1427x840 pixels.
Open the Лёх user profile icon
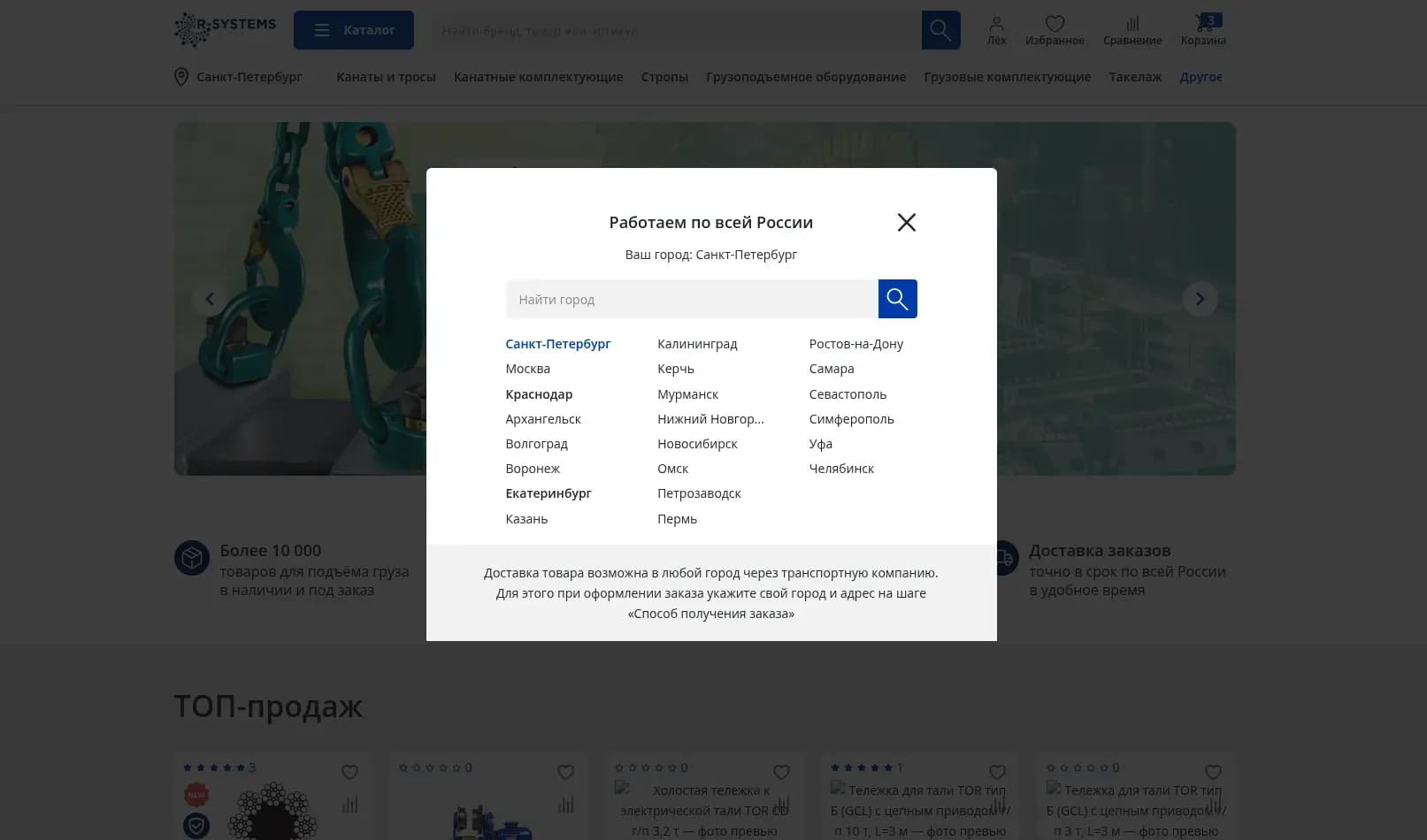point(997,30)
